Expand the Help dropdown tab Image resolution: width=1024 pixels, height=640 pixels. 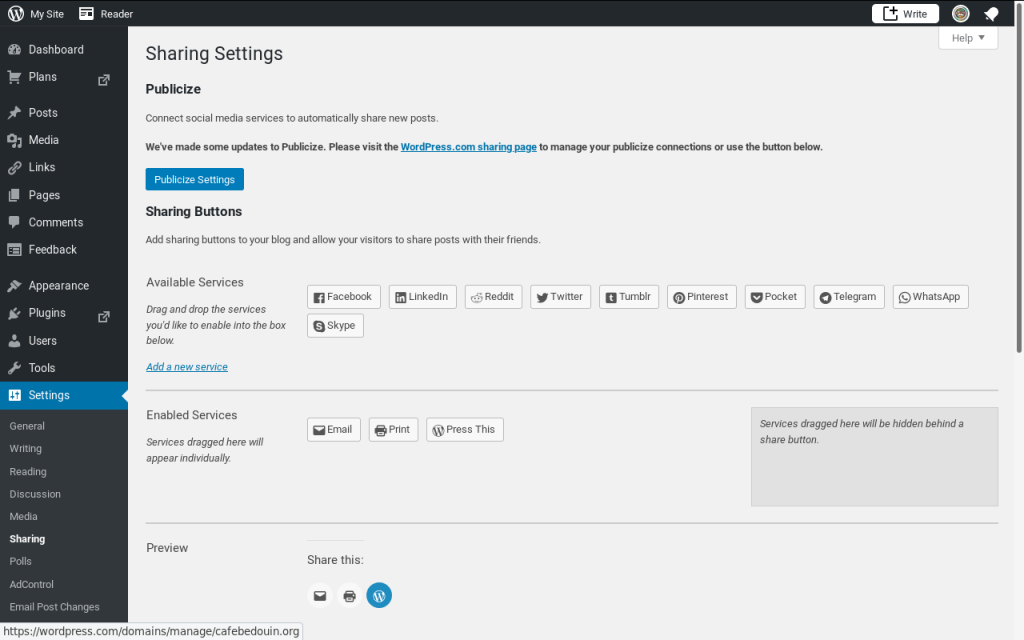[968, 38]
